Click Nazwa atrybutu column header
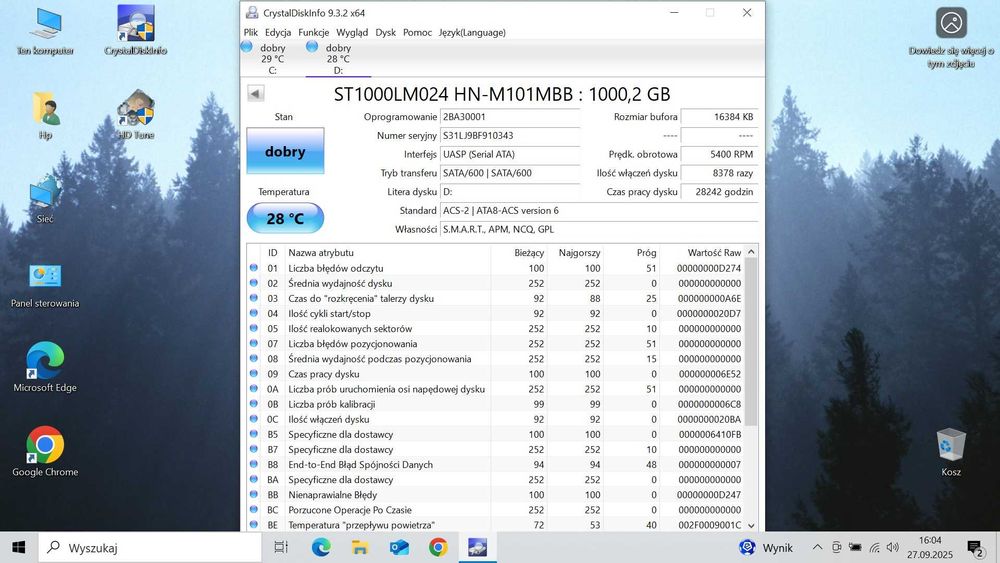Screen dimensions: 1000x563 point(387,252)
